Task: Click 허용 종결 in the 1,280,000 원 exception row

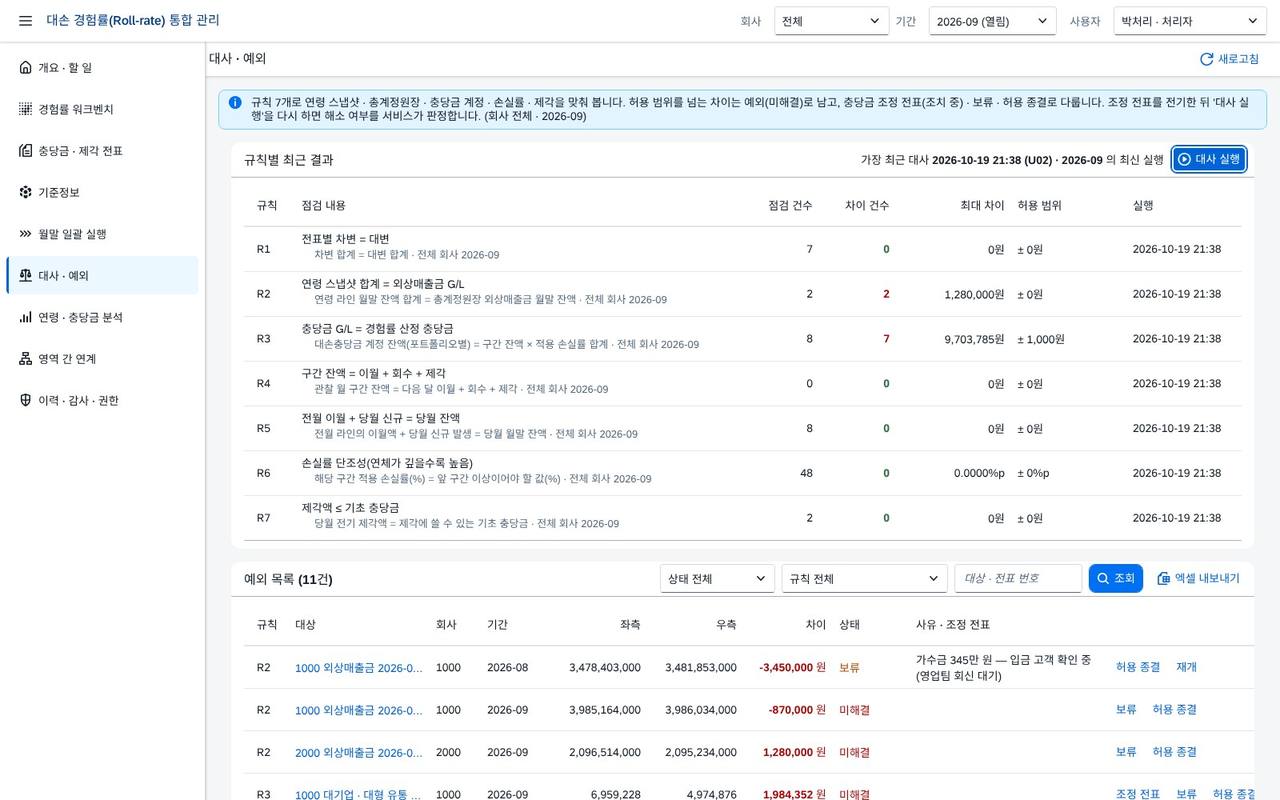Action: [x=1174, y=752]
